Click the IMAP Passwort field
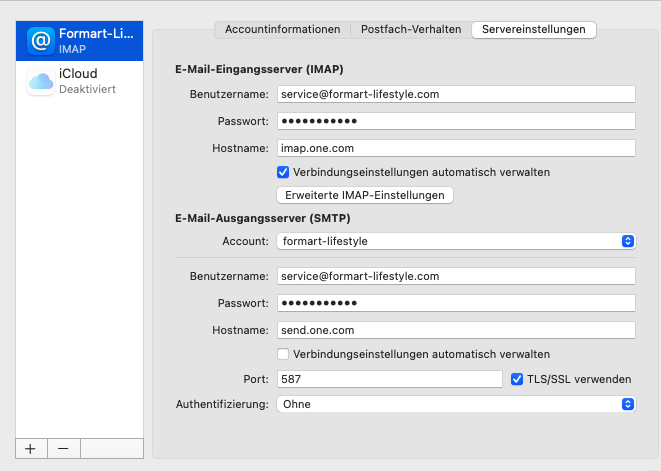 pyautogui.click(x=455, y=121)
